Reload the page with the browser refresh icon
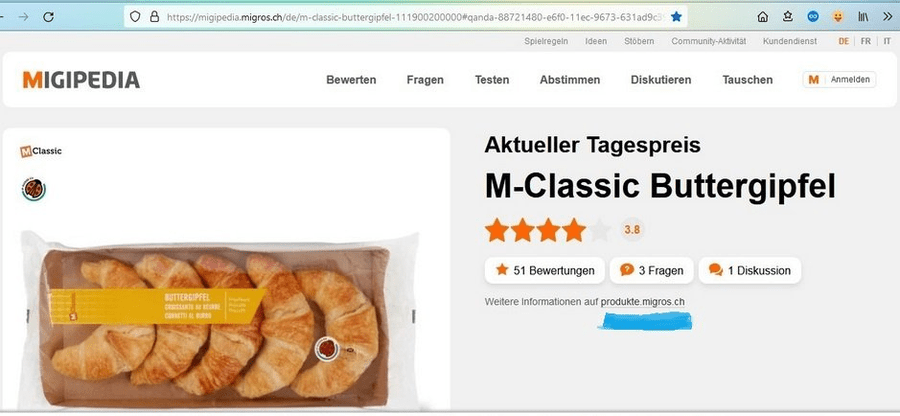This screenshot has width=900, height=416. click(x=49, y=17)
